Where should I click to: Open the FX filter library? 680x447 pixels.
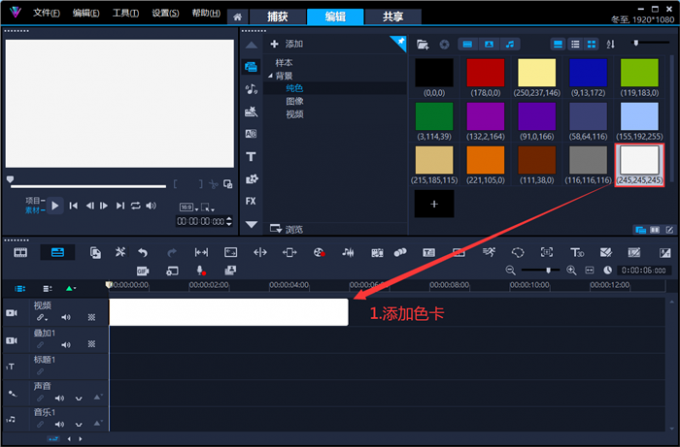[250, 201]
